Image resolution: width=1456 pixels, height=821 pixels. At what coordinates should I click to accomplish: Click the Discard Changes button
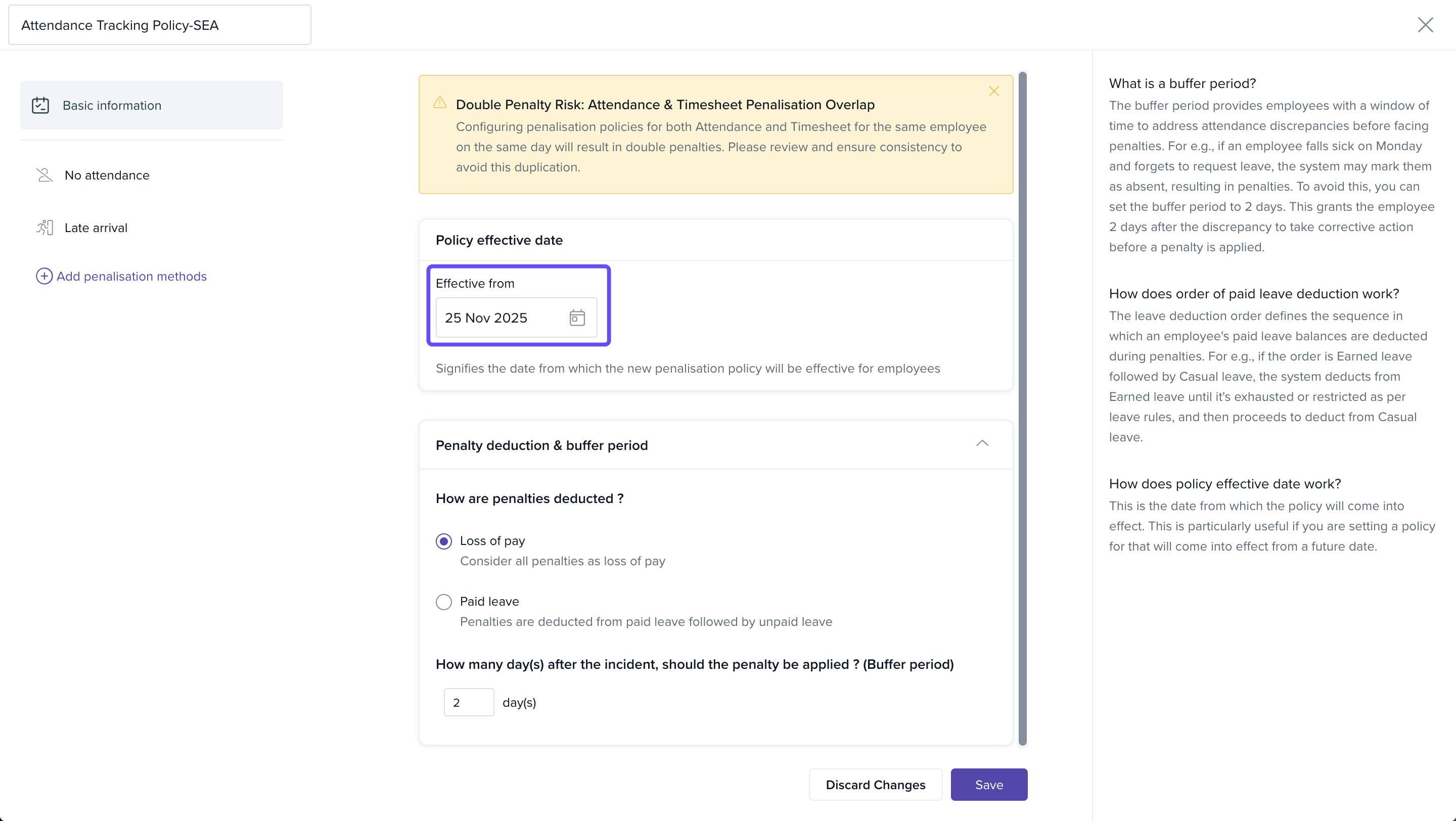click(875, 784)
